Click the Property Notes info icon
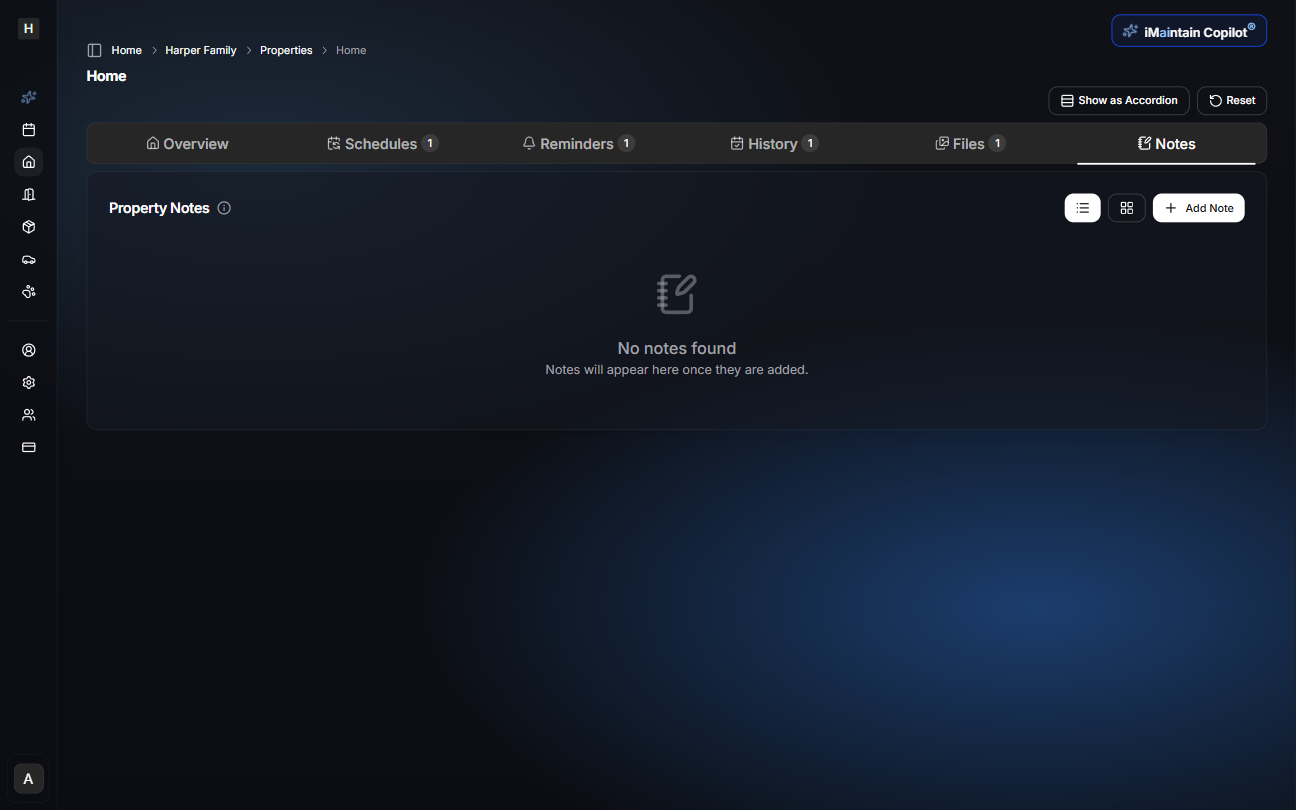The height and width of the screenshot is (810, 1296). pyautogui.click(x=224, y=208)
